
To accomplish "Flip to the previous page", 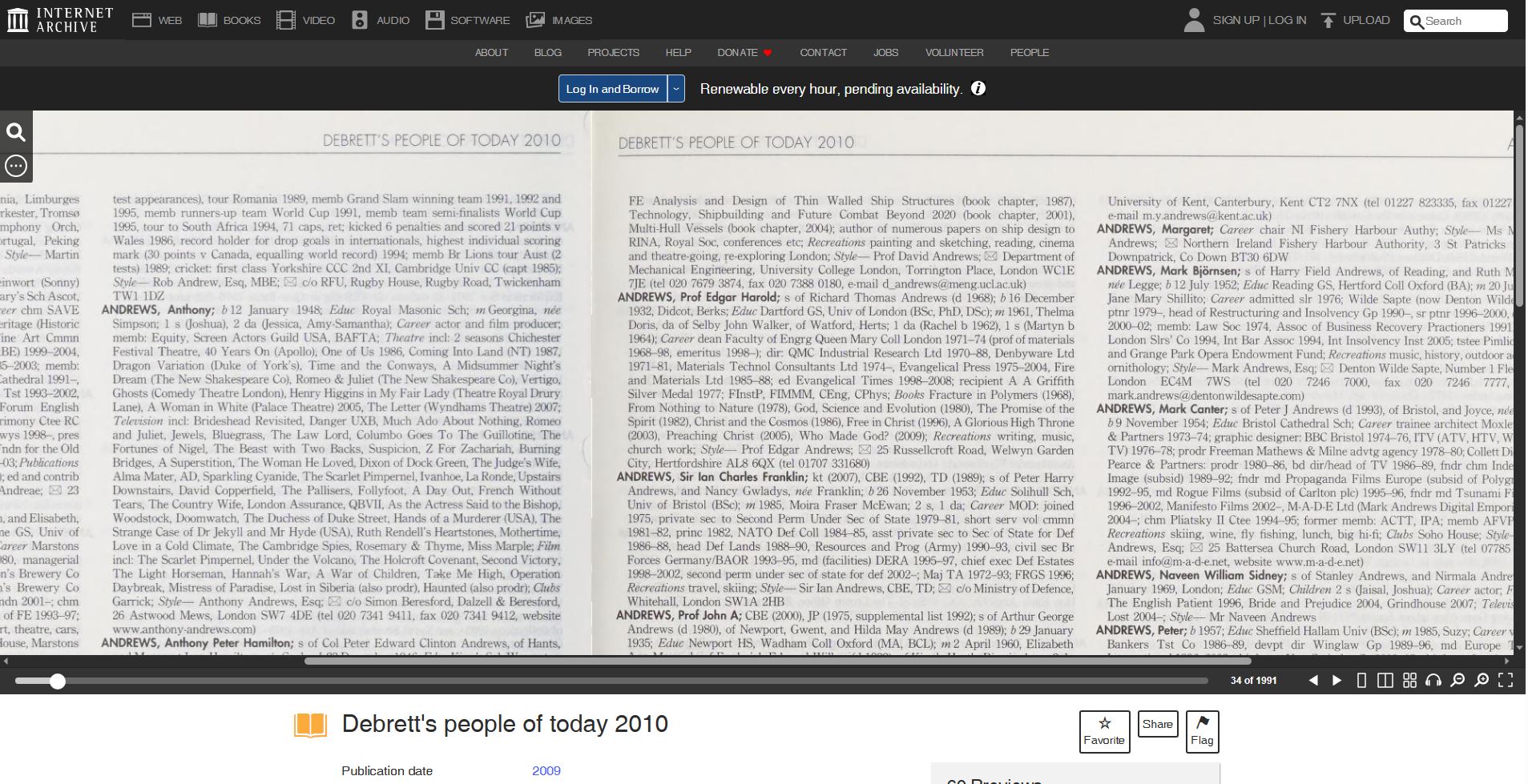I will (x=1312, y=680).
